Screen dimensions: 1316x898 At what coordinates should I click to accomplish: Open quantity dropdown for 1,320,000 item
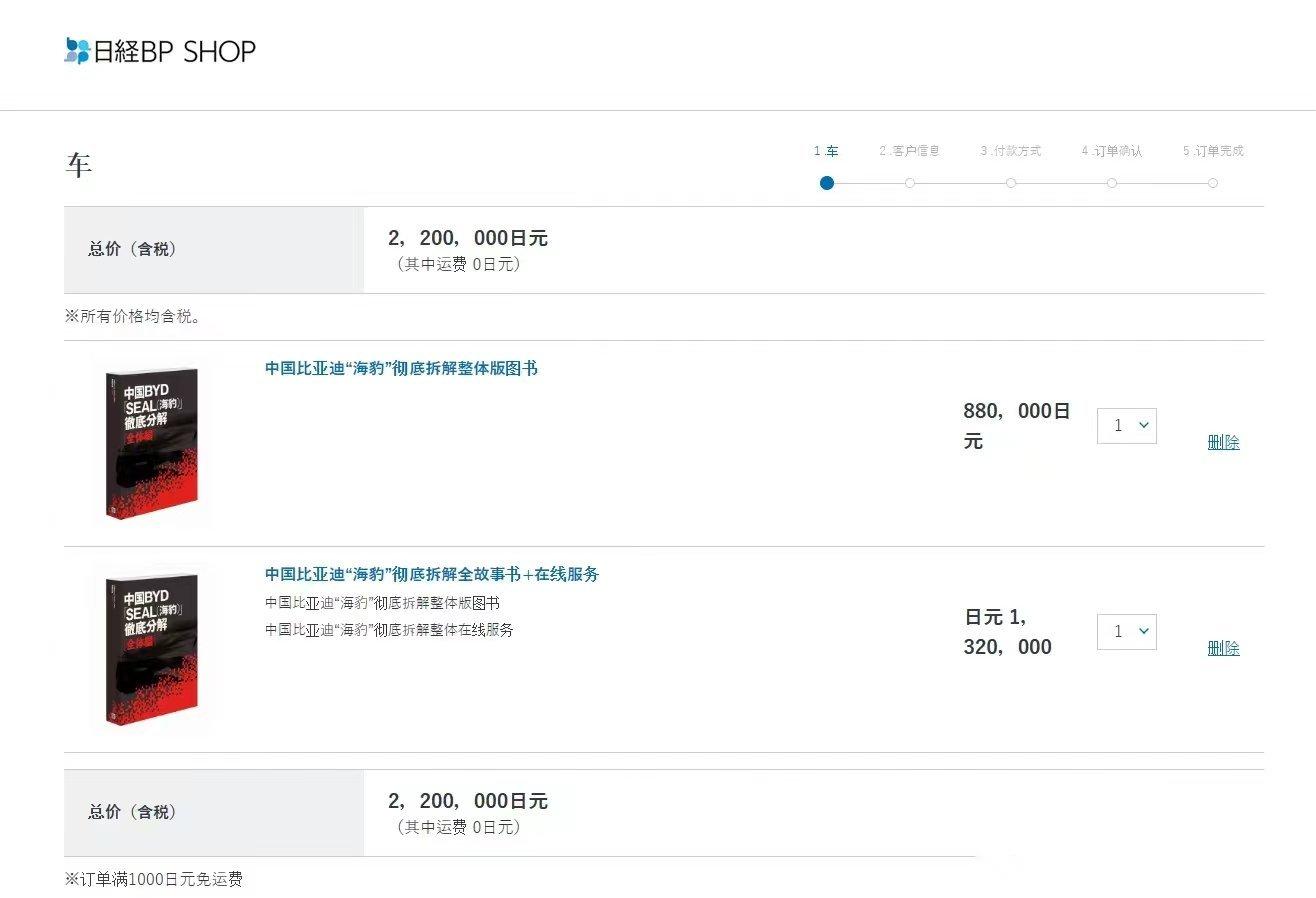(1126, 632)
